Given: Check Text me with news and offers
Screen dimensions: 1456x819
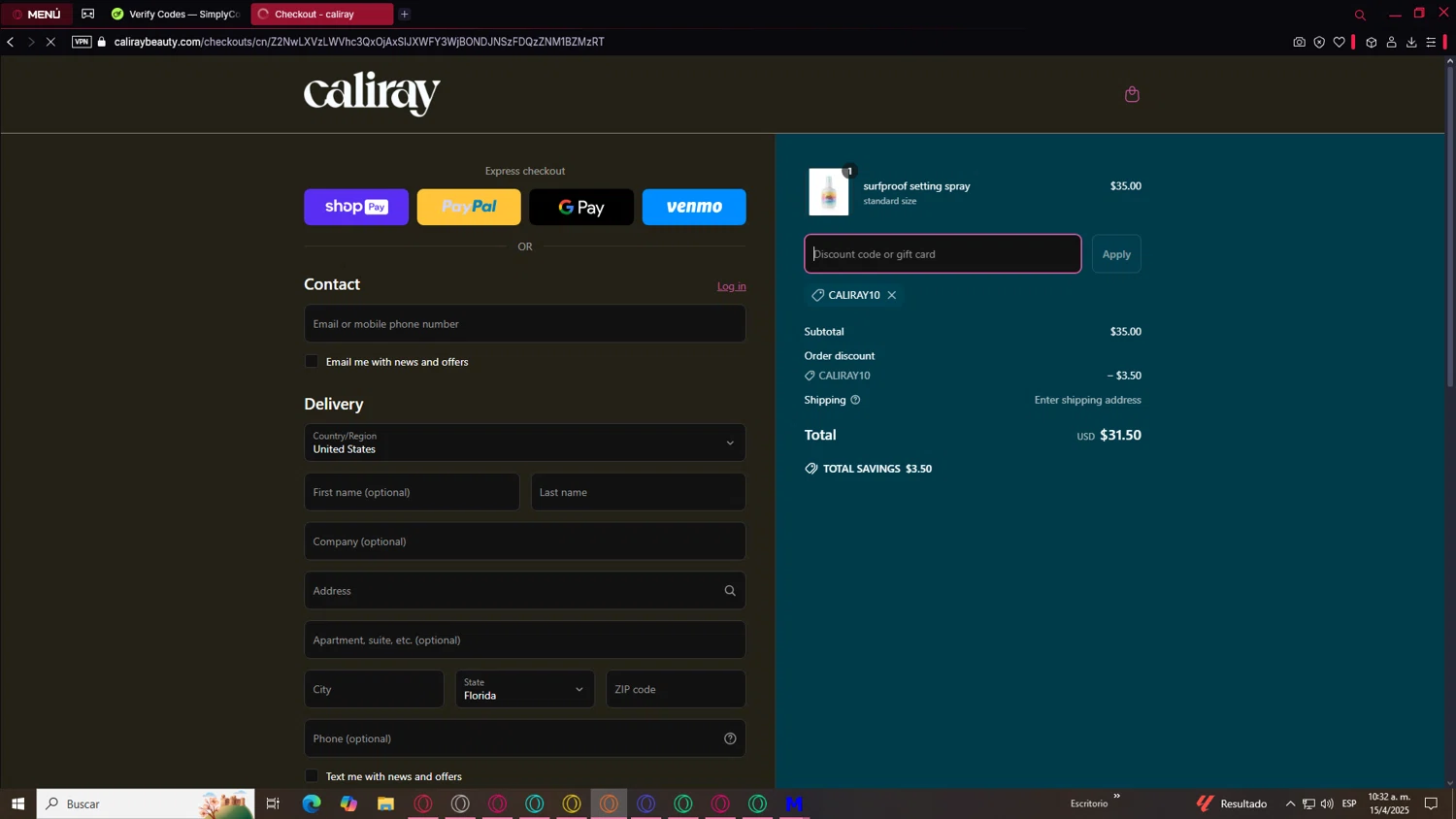Looking at the screenshot, I should [312, 775].
